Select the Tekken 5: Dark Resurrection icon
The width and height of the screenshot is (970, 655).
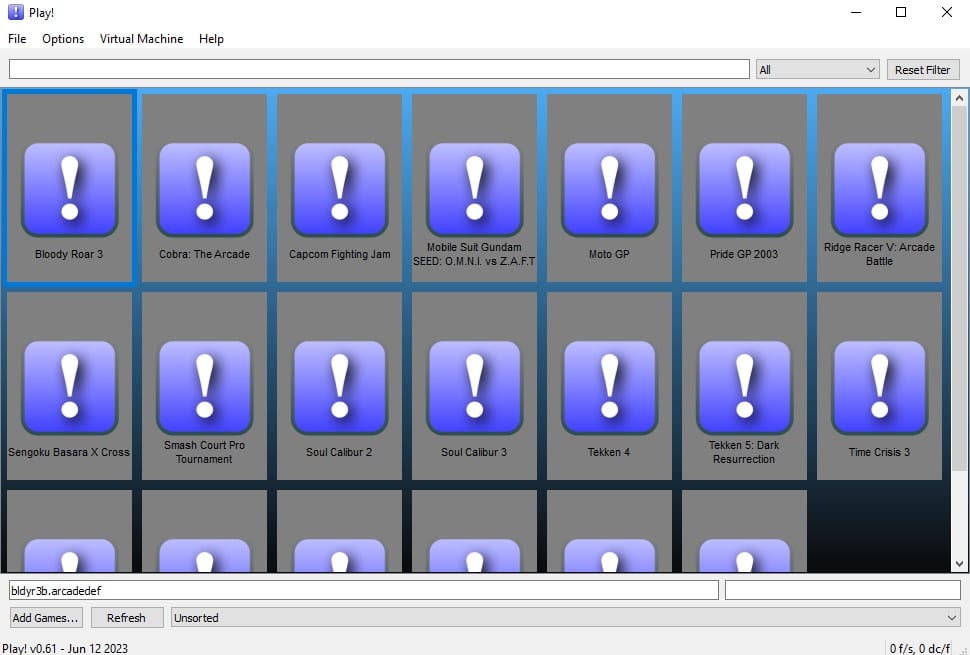744,387
